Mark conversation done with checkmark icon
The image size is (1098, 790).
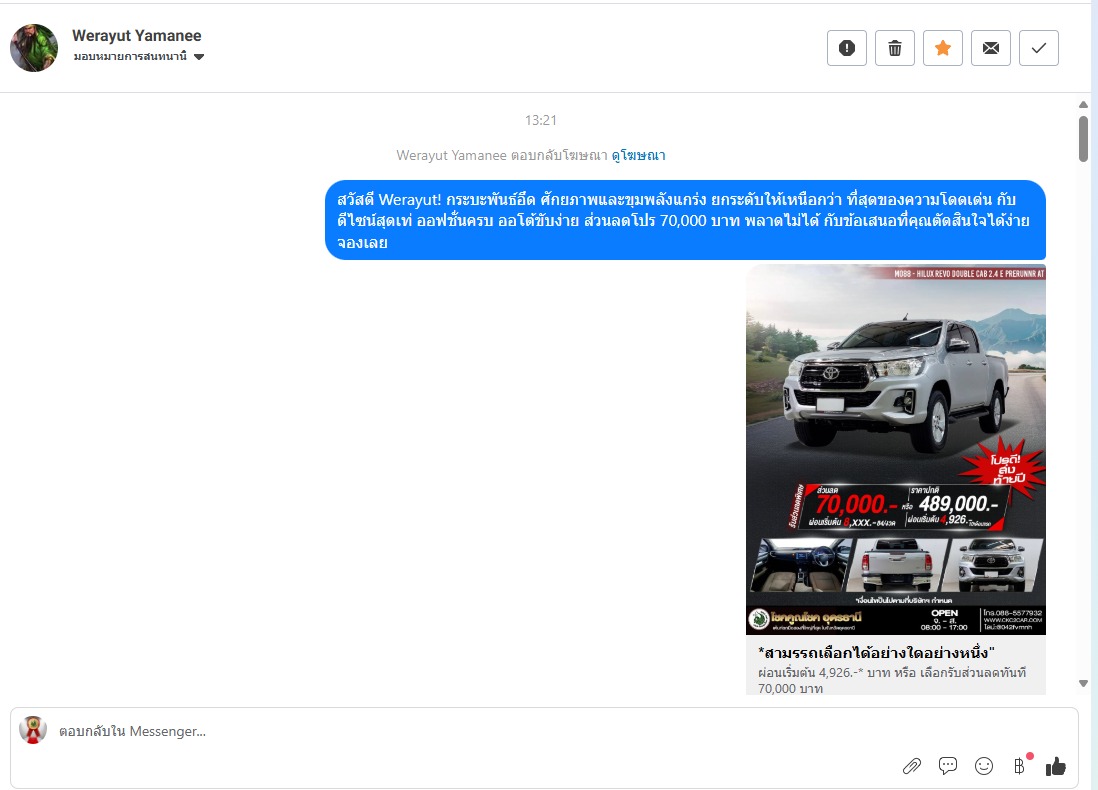point(1038,48)
